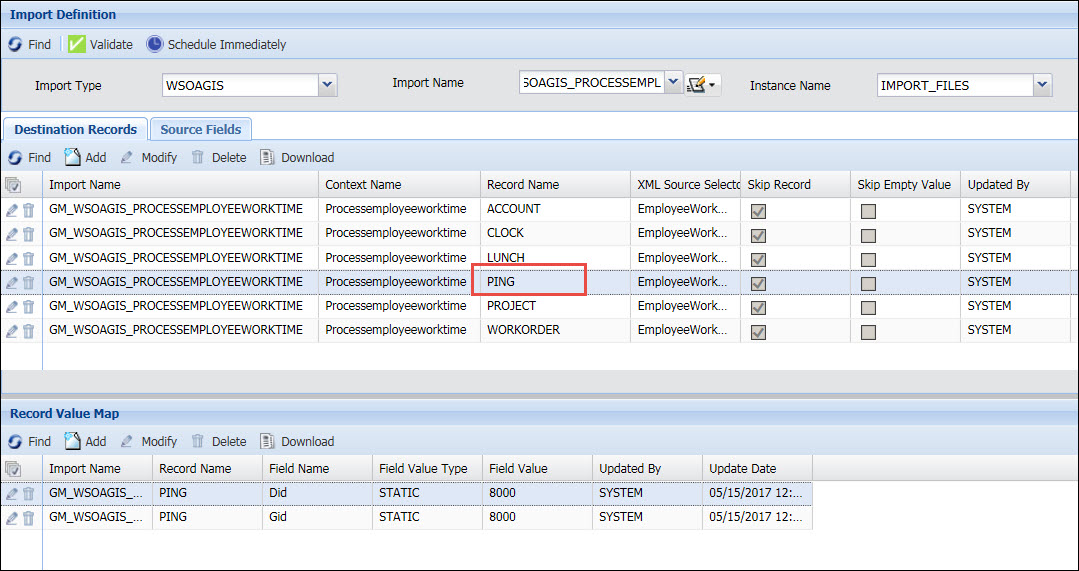The height and width of the screenshot is (571, 1079).
Task: Click pencil edit icon on ACCOUNT row
Action: 12,210
